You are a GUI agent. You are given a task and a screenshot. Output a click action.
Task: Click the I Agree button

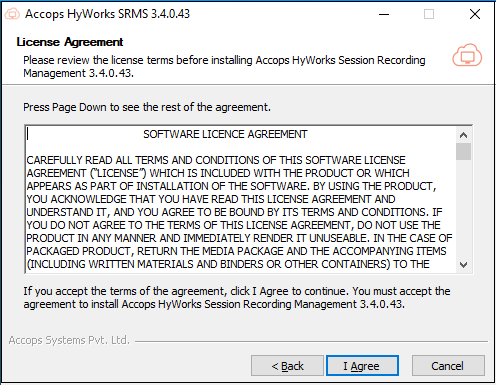tap(362, 366)
